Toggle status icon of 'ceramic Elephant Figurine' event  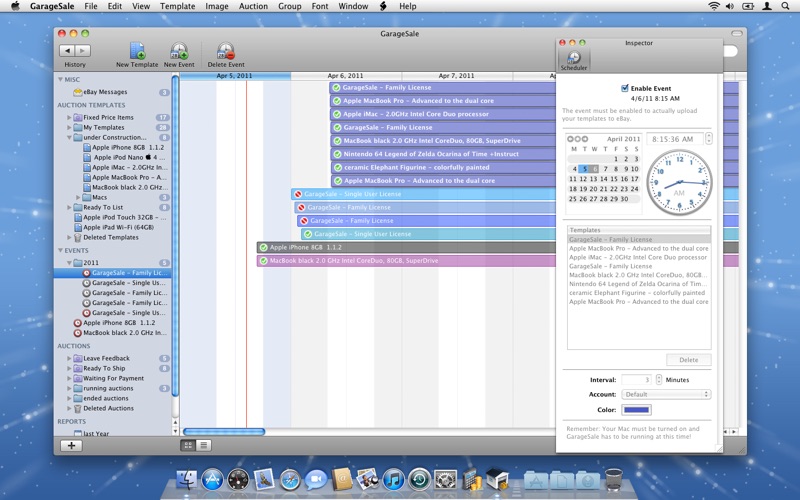click(337, 168)
